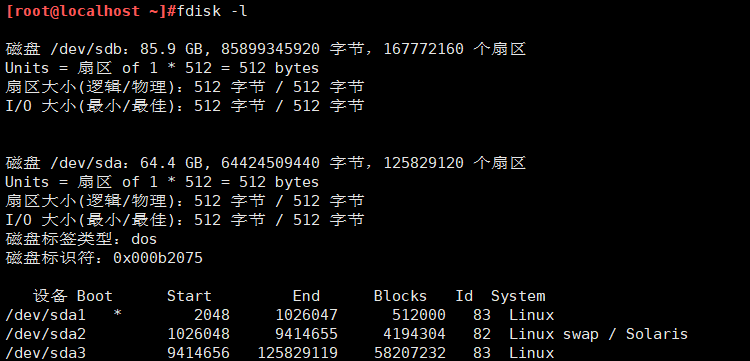Click the 'Boot' column header

pos(95,296)
